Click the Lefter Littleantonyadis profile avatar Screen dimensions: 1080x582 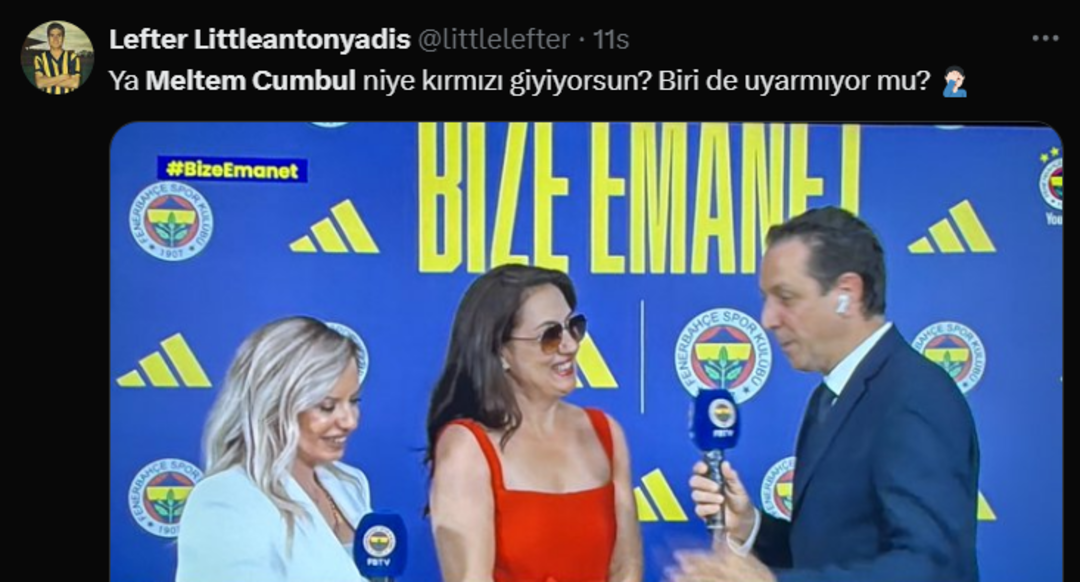click(57, 57)
